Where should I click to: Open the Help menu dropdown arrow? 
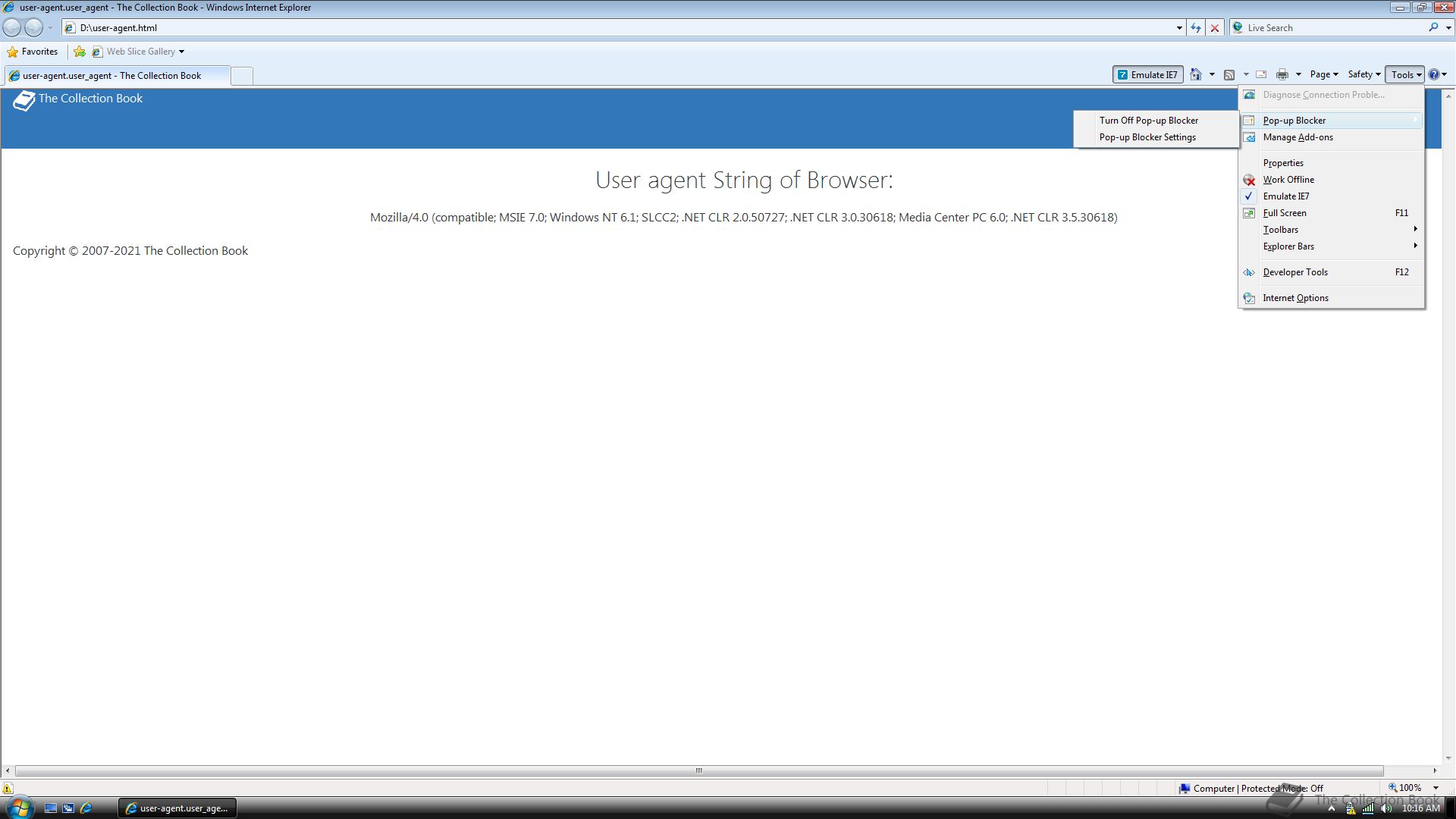(1445, 74)
